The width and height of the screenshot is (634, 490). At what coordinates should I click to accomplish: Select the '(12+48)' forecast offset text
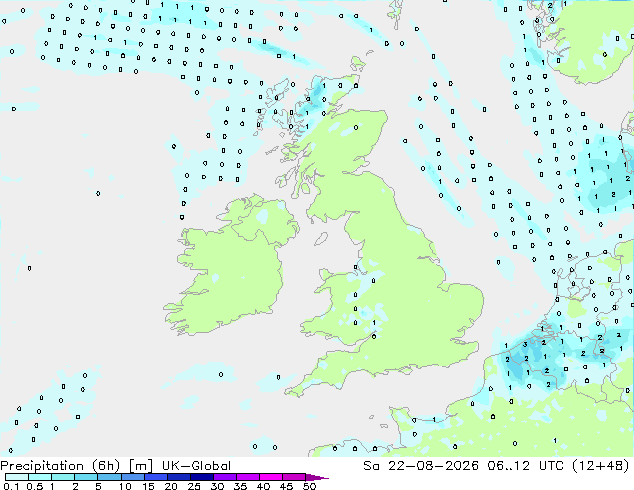(601, 466)
